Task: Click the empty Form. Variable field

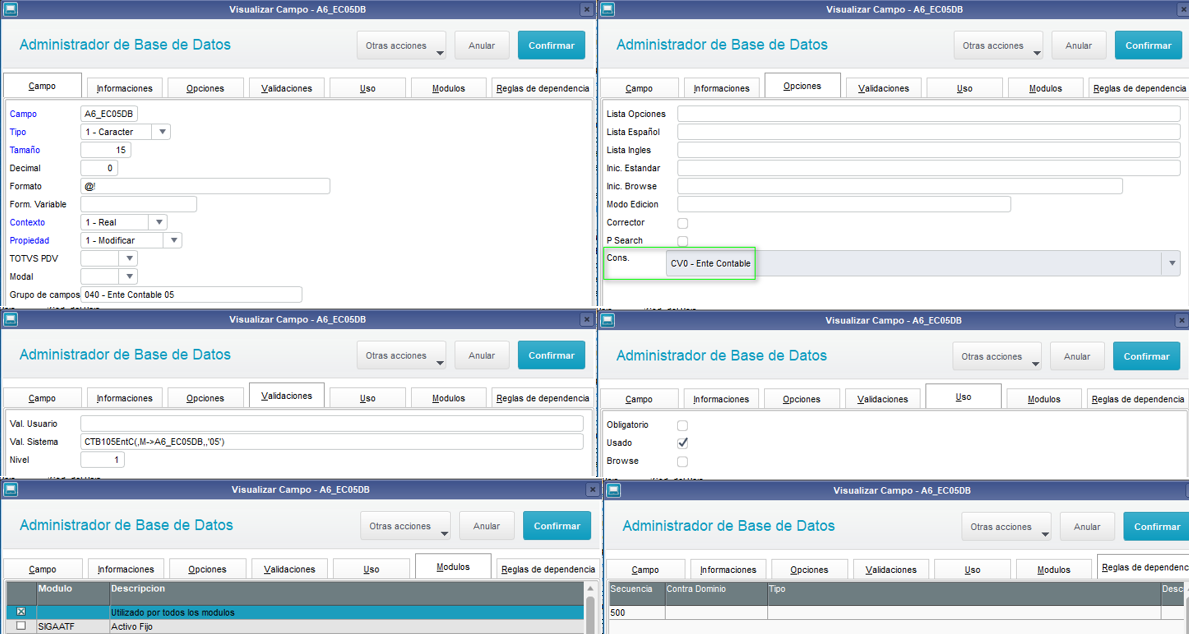Action: coord(138,204)
